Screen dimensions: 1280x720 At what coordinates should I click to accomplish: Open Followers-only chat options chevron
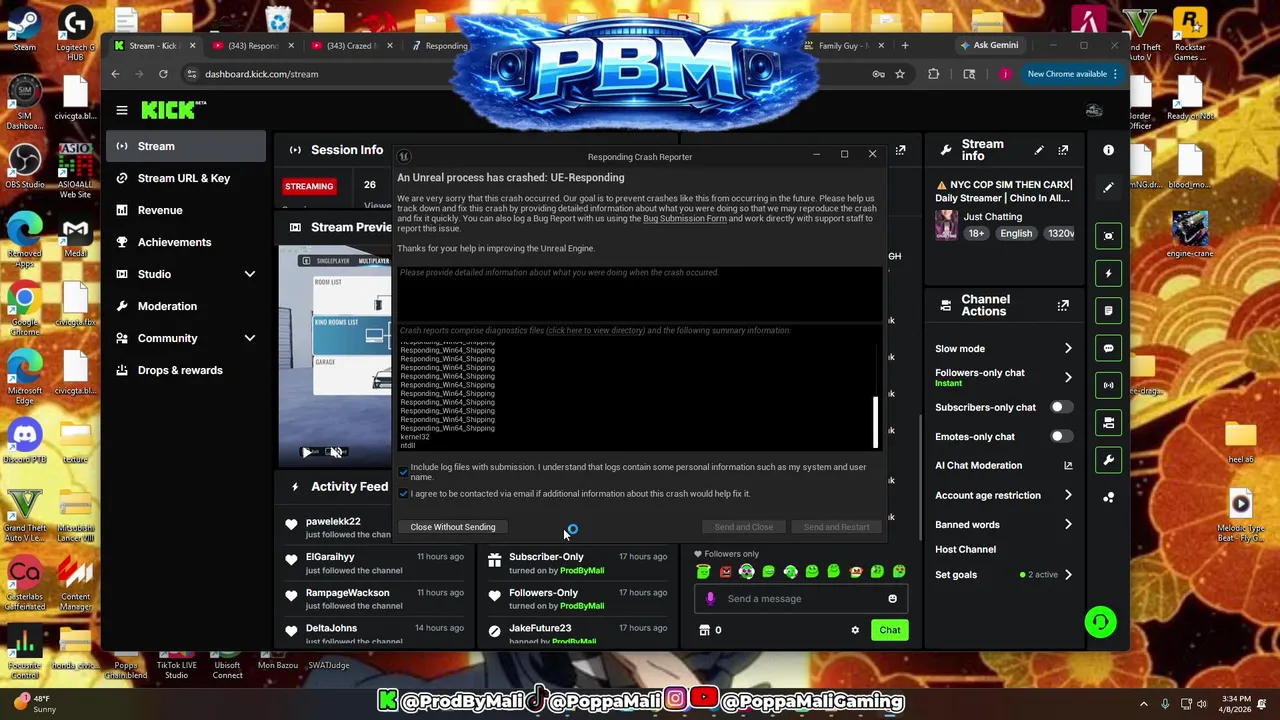coord(1068,377)
